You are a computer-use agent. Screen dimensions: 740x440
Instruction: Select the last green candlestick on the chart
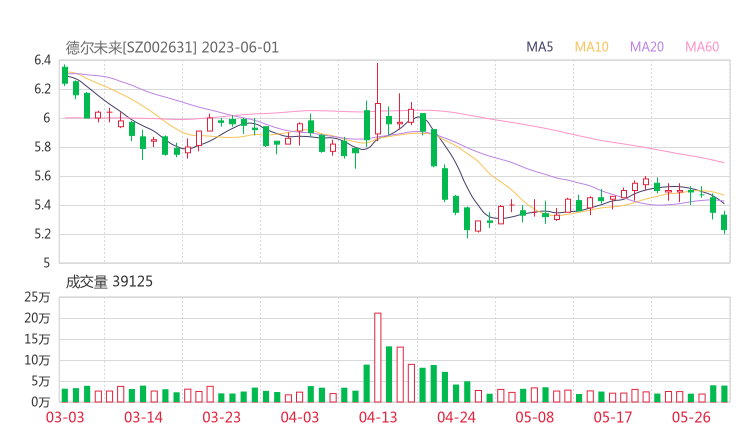724,222
